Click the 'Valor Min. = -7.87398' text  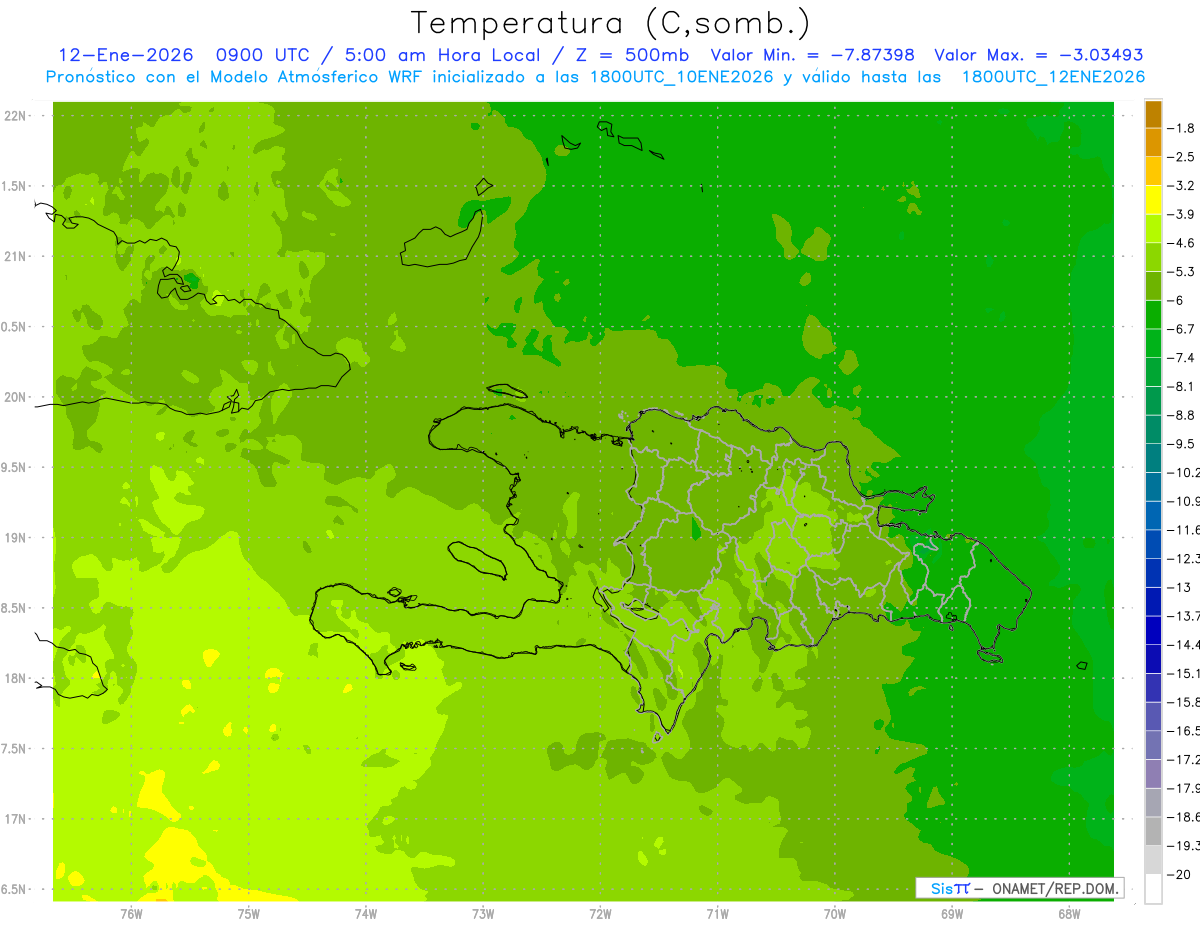(x=811, y=55)
